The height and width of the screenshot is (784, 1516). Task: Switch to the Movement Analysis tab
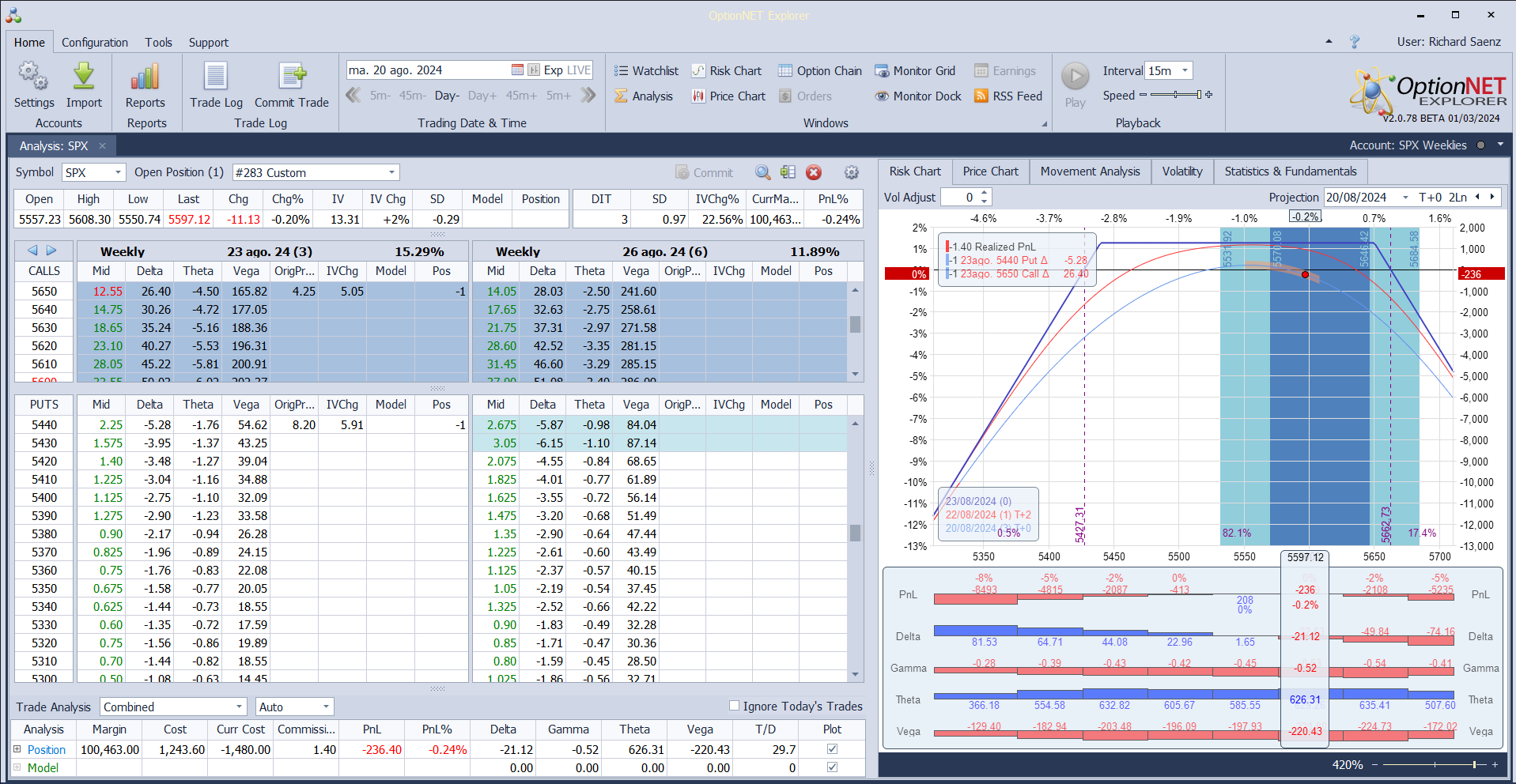(1090, 171)
